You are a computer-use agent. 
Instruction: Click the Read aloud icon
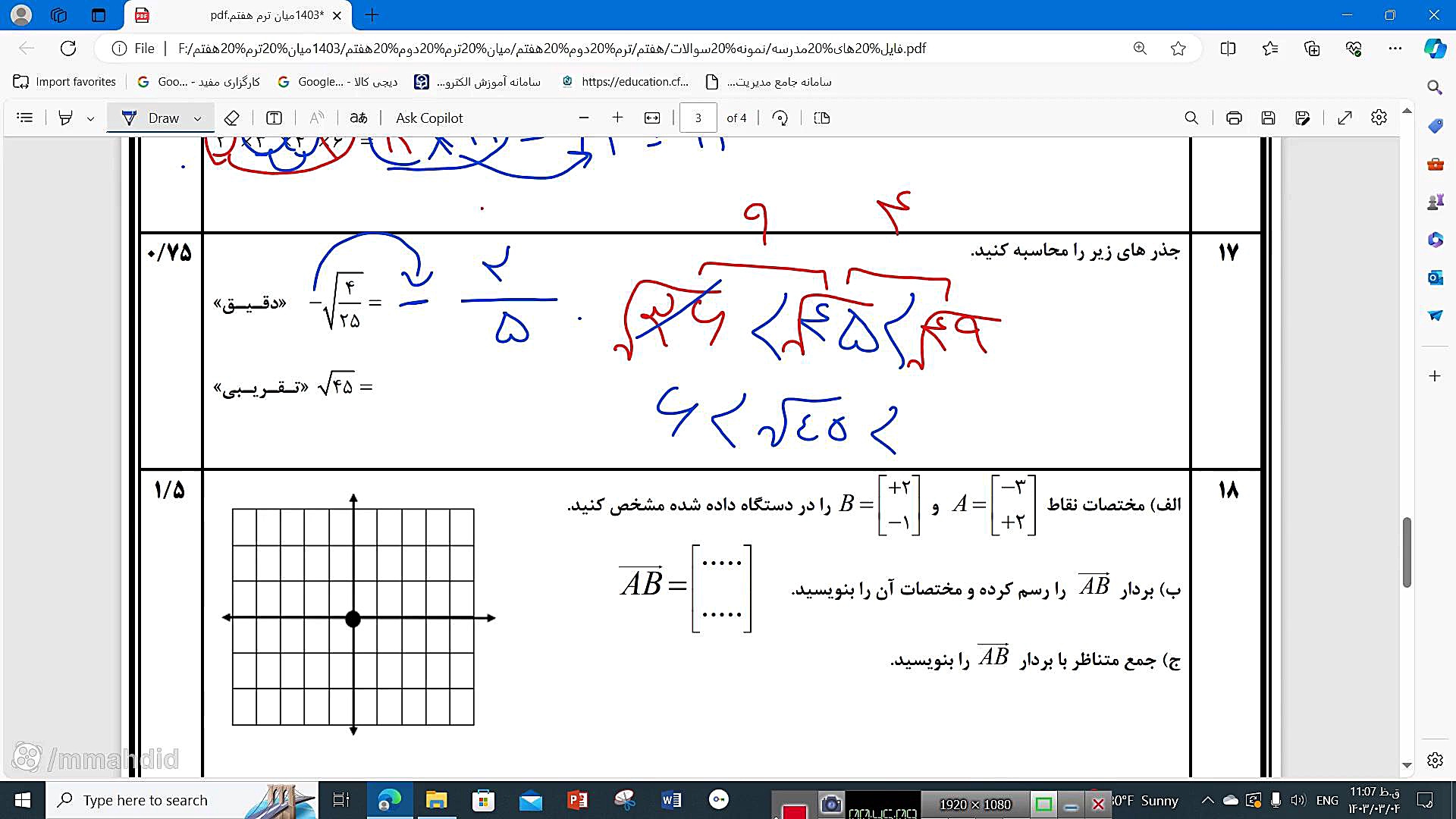tap(317, 118)
